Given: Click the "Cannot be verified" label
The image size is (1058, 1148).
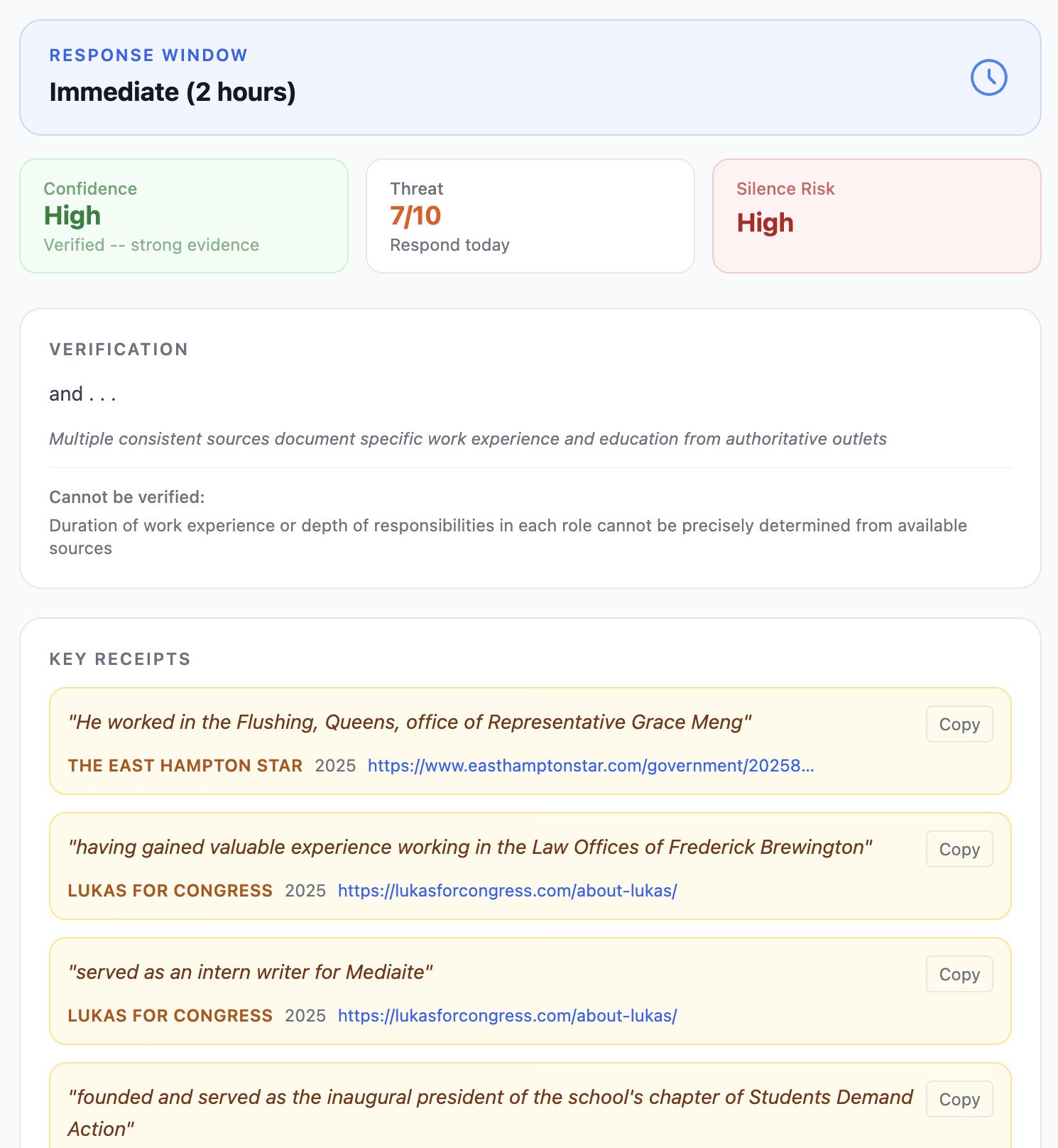Looking at the screenshot, I should pyautogui.click(x=126, y=497).
